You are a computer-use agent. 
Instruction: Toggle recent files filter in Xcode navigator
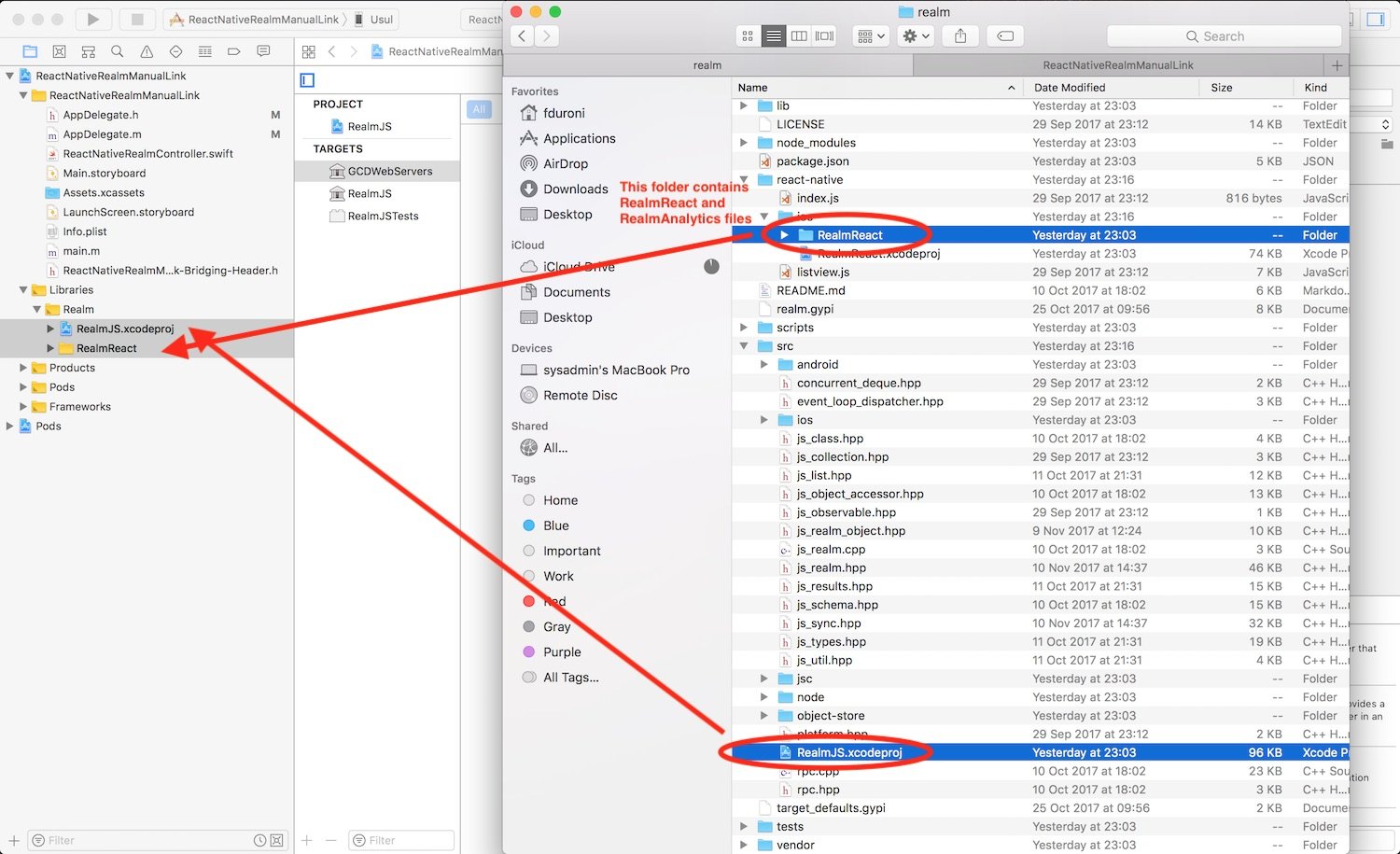(x=259, y=840)
